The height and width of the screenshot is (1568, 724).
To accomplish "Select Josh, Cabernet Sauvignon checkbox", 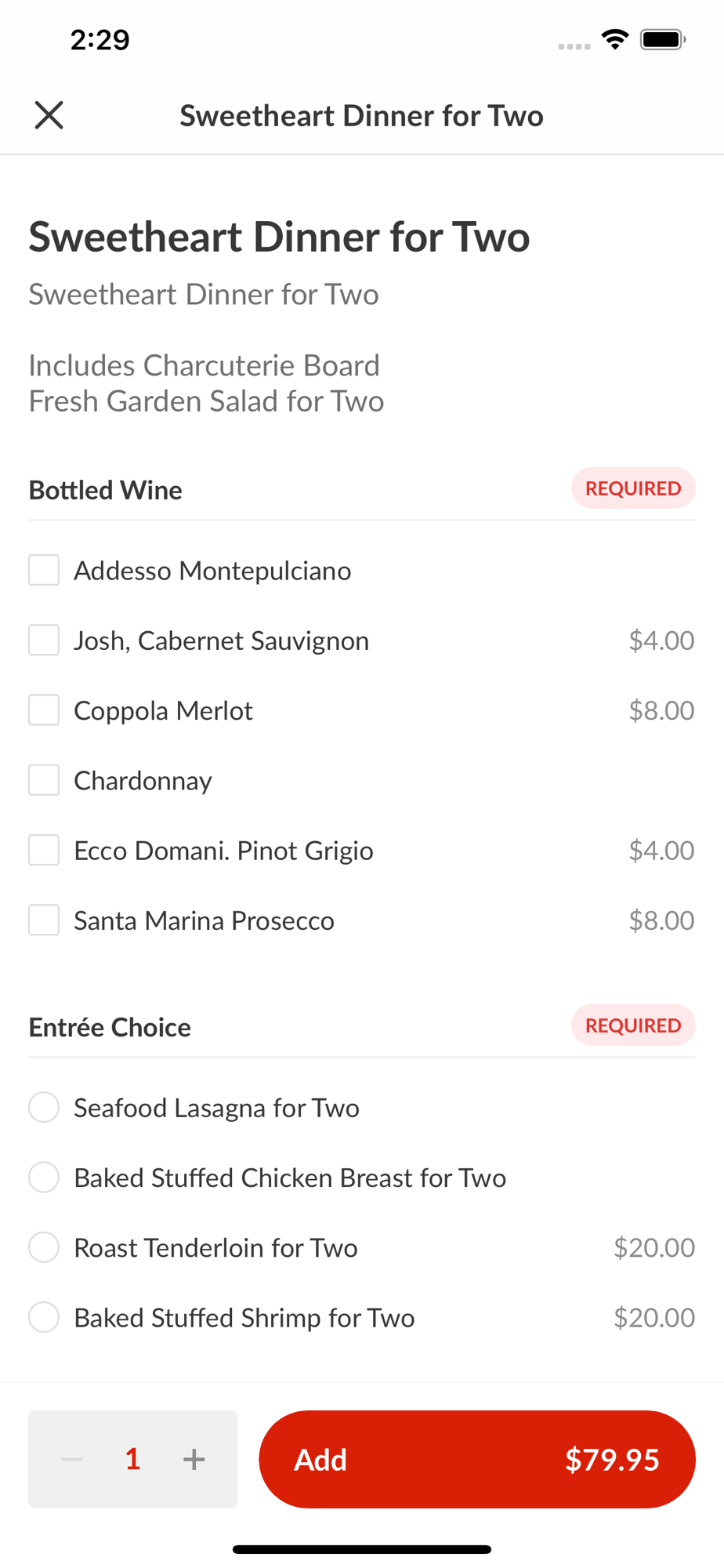I will (x=44, y=640).
